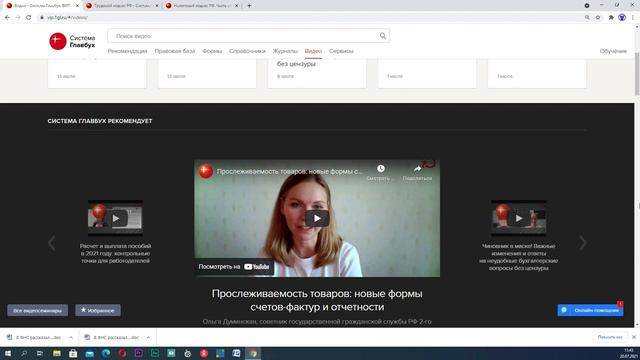
Task: Click the Поделиться share icon on video
Action: [417, 169]
